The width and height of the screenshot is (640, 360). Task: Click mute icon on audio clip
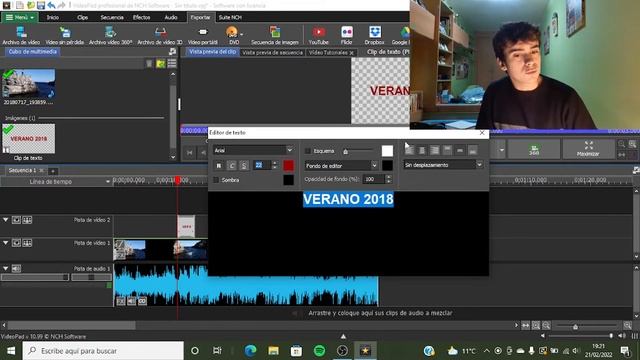(x=131, y=301)
